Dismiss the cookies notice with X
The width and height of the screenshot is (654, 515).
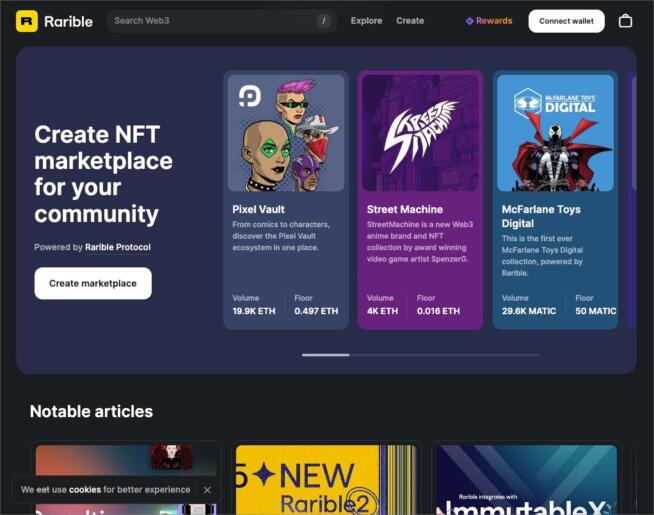click(207, 490)
